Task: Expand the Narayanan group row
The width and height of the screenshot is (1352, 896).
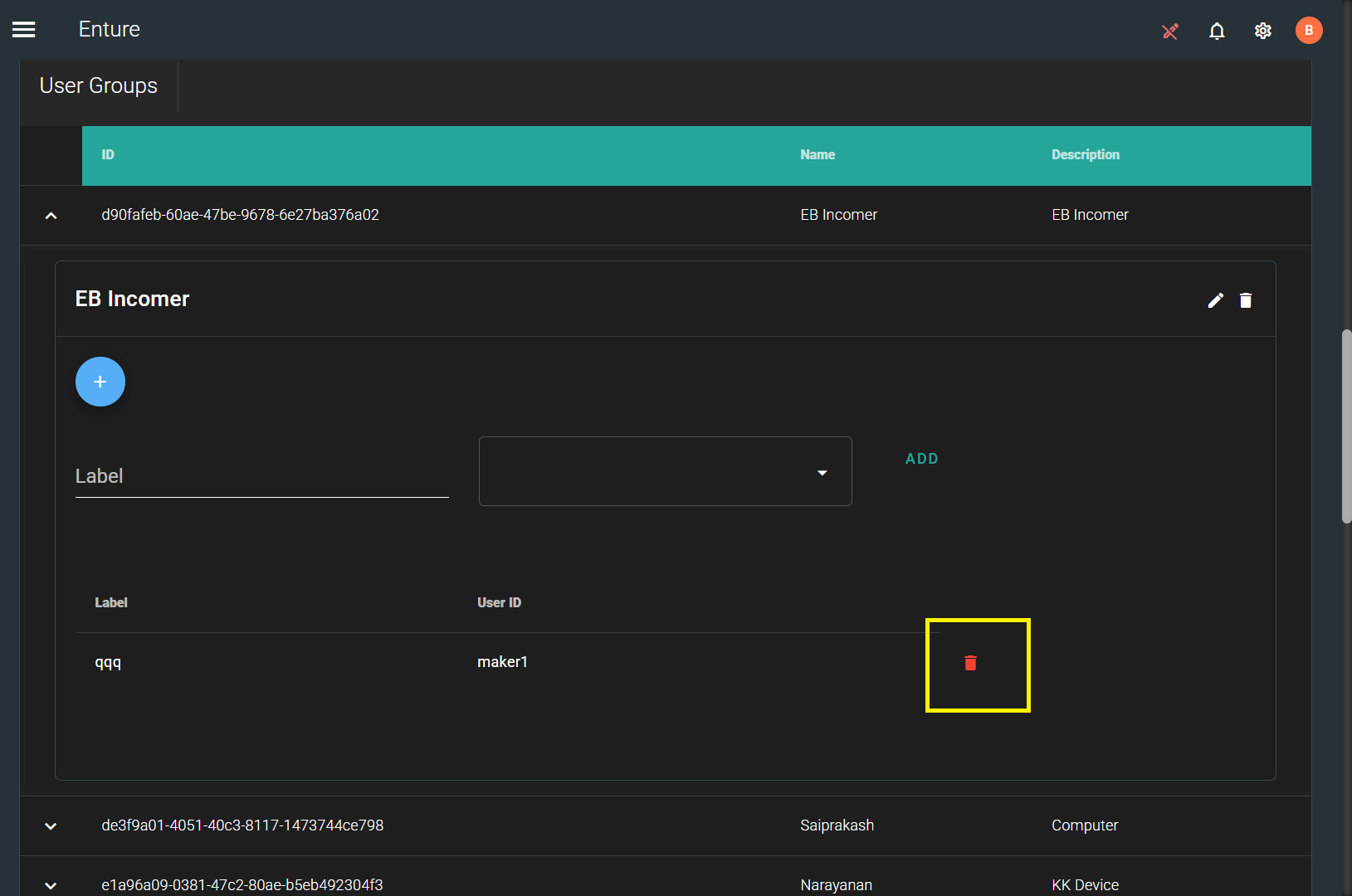Action: tap(51, 885)
